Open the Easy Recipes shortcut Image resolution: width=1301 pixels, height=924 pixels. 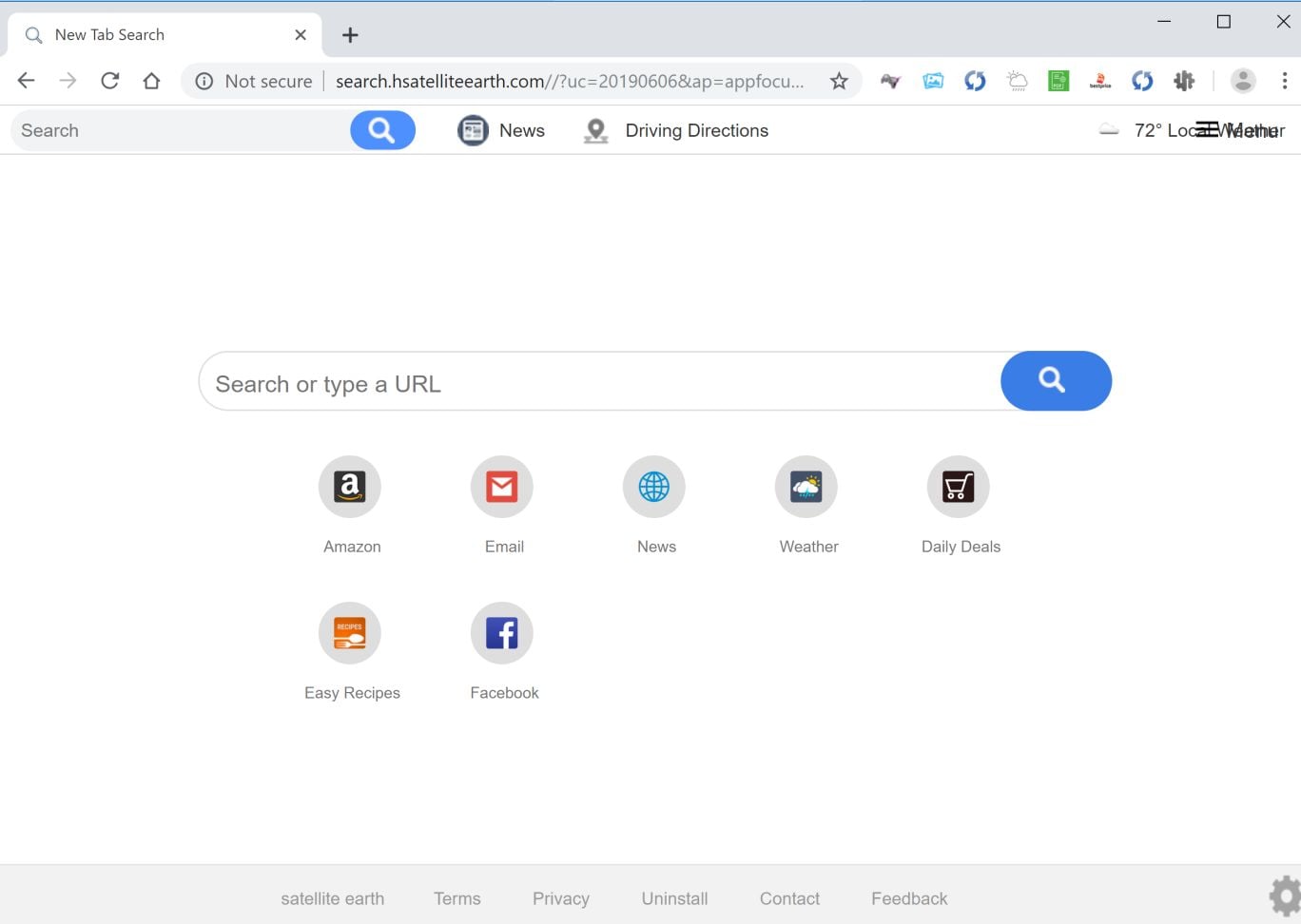pos(350,633)
